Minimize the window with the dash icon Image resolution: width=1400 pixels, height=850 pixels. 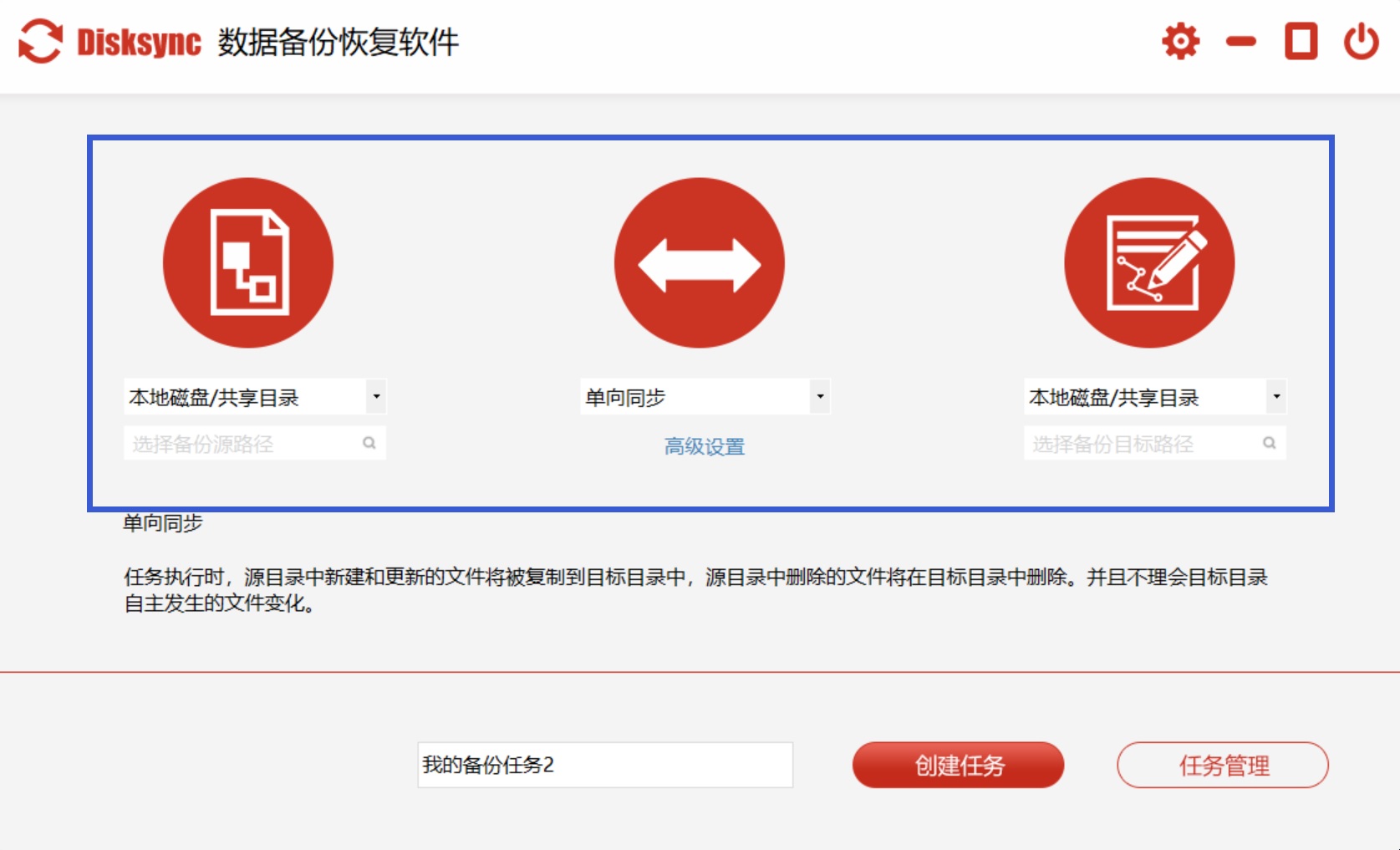(x=1240, y=41)
